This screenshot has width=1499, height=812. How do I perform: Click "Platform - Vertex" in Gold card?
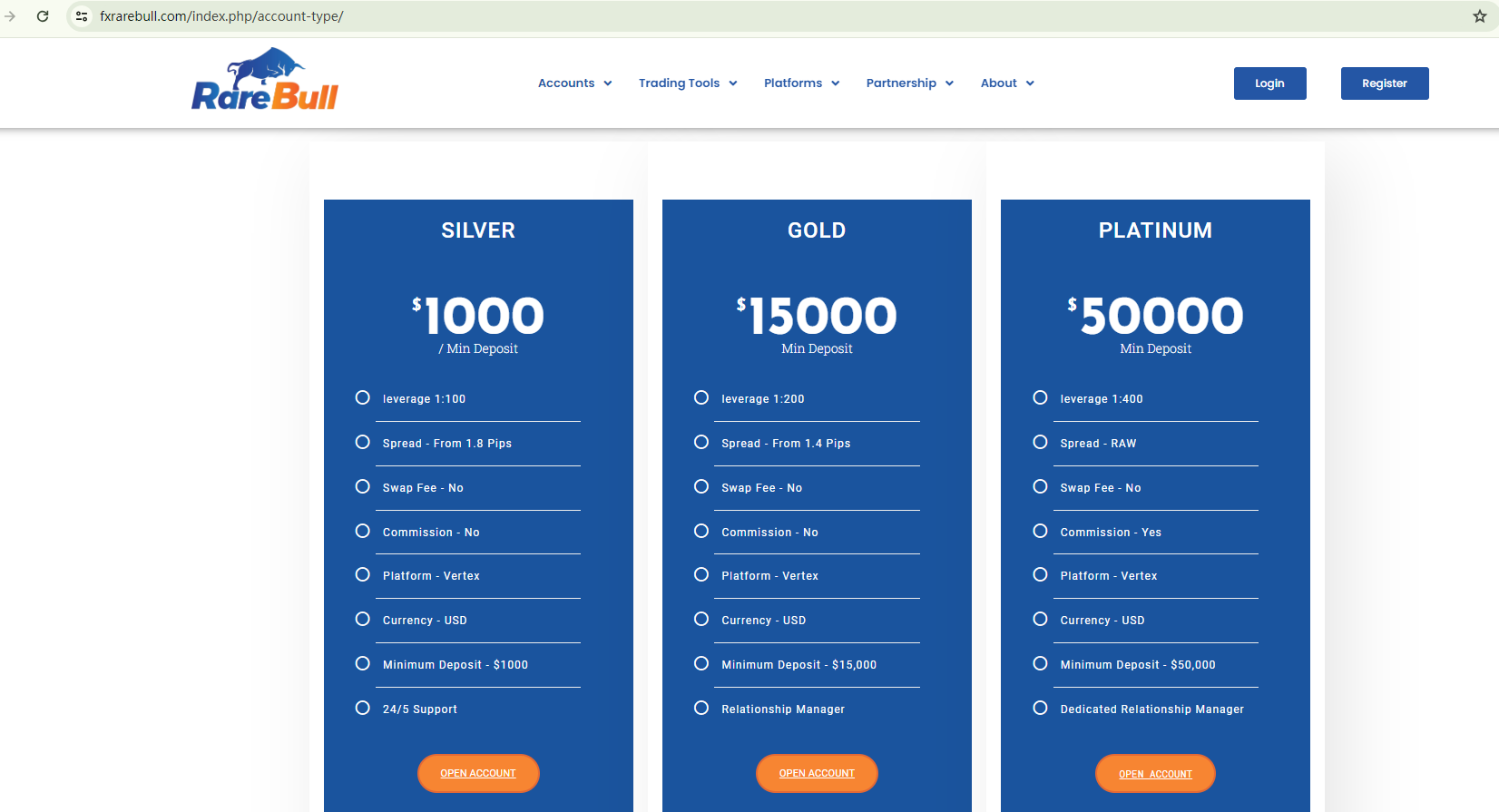tap(769, 576)
